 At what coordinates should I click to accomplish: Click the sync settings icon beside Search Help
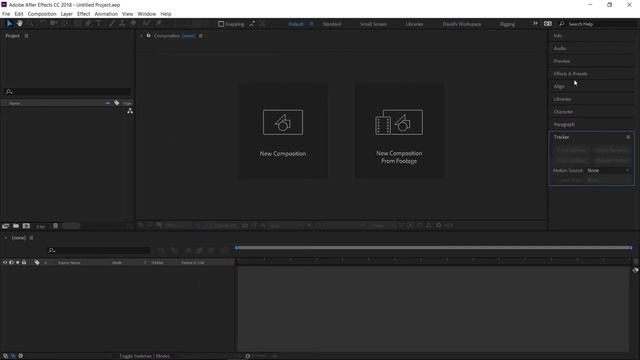[x=548, y=24]
